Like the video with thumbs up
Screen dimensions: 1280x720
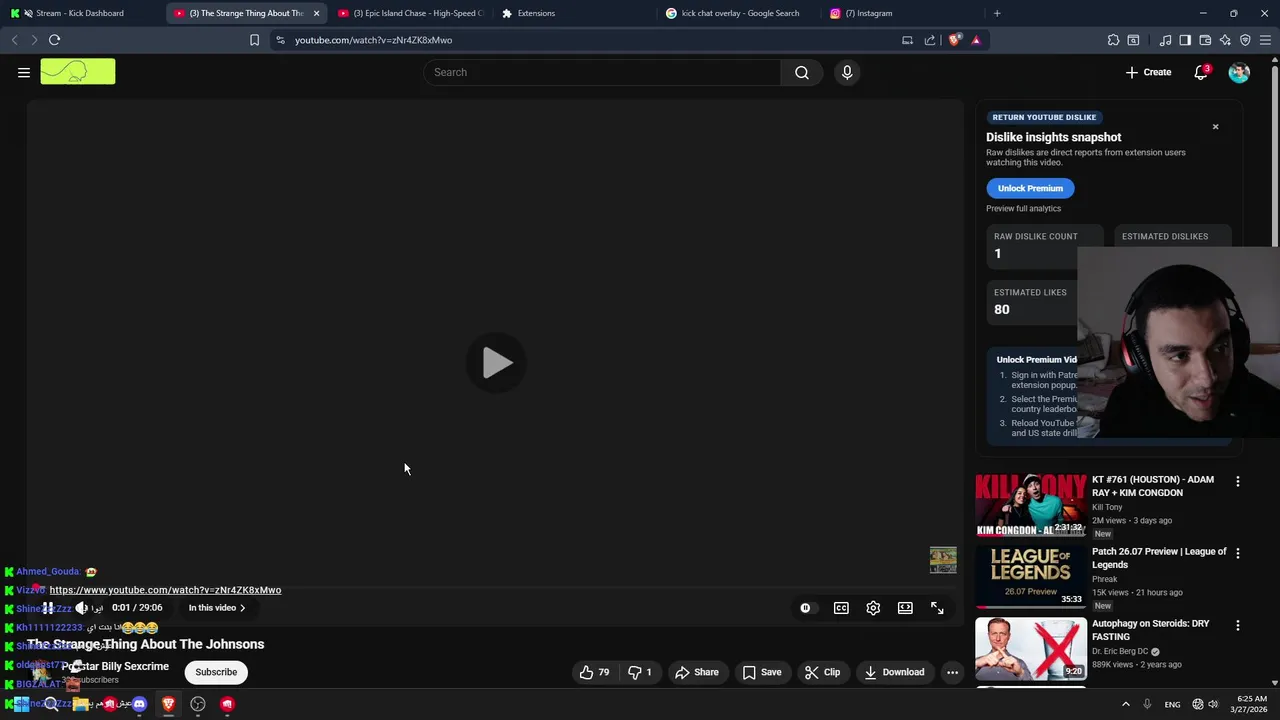(x=594, y=672)
